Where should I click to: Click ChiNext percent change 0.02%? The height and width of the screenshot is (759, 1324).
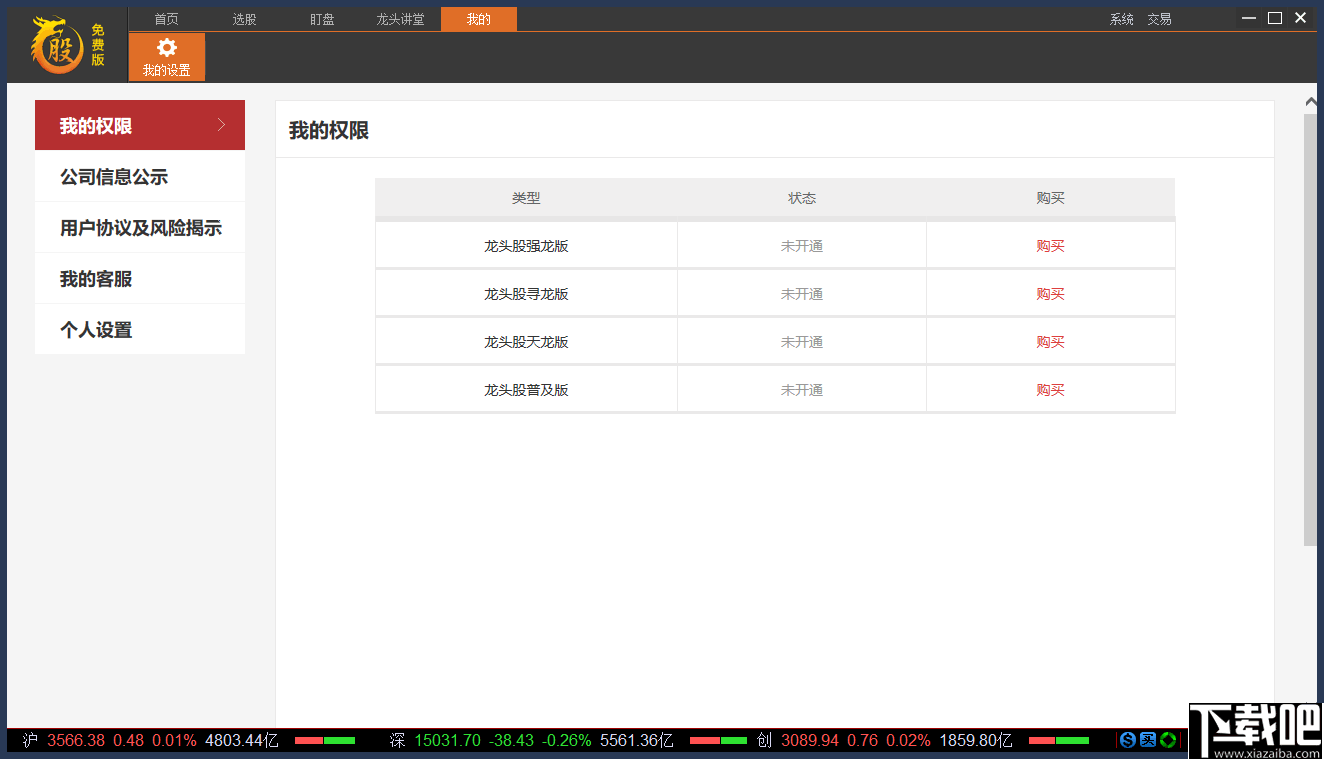tap(909, 741)
